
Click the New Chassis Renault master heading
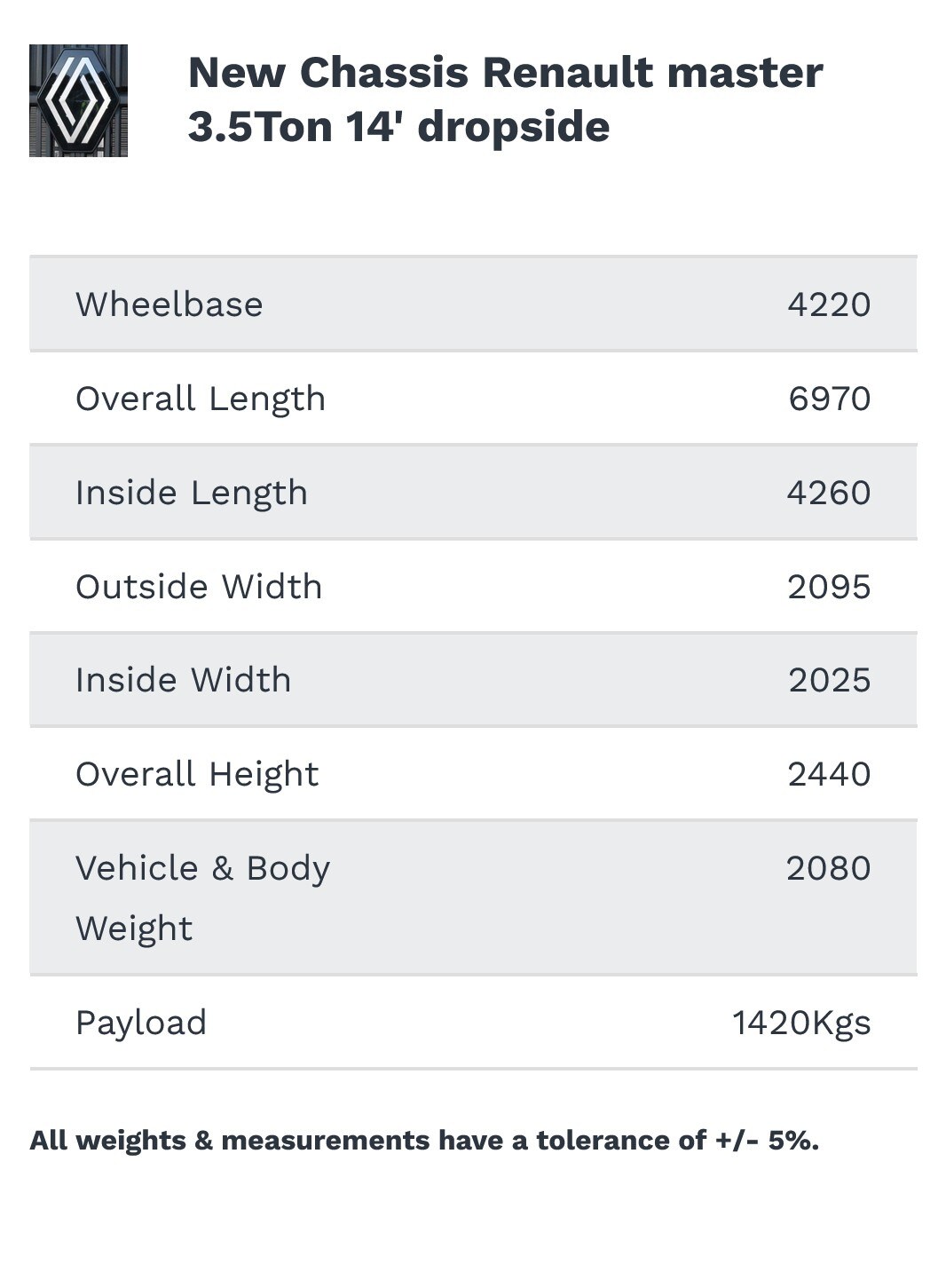pos(505,73)
